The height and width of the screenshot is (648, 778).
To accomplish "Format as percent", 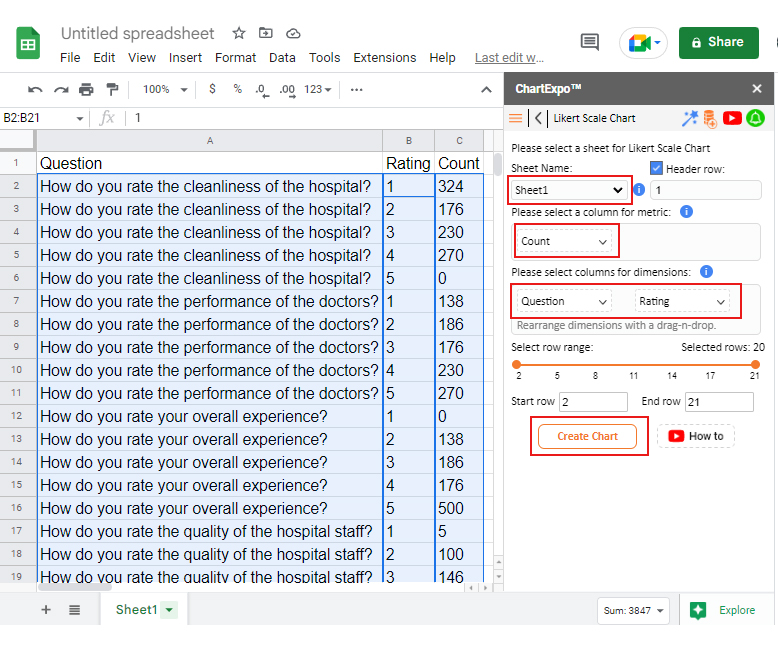I will point(238,89).
